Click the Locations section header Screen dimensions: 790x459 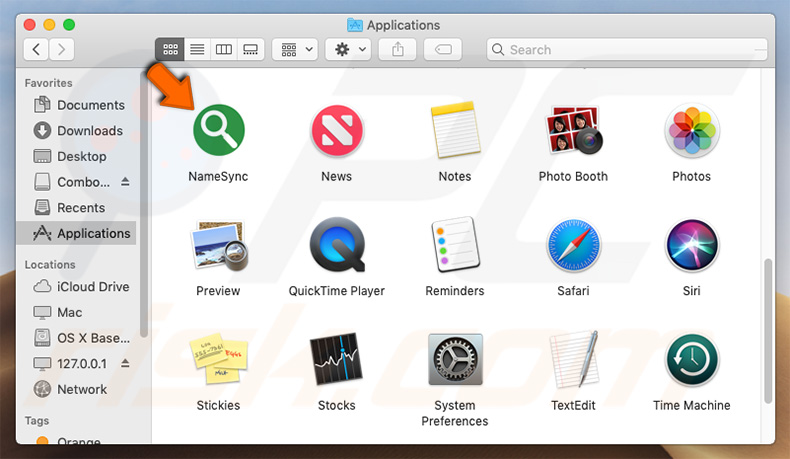[50, 265]
